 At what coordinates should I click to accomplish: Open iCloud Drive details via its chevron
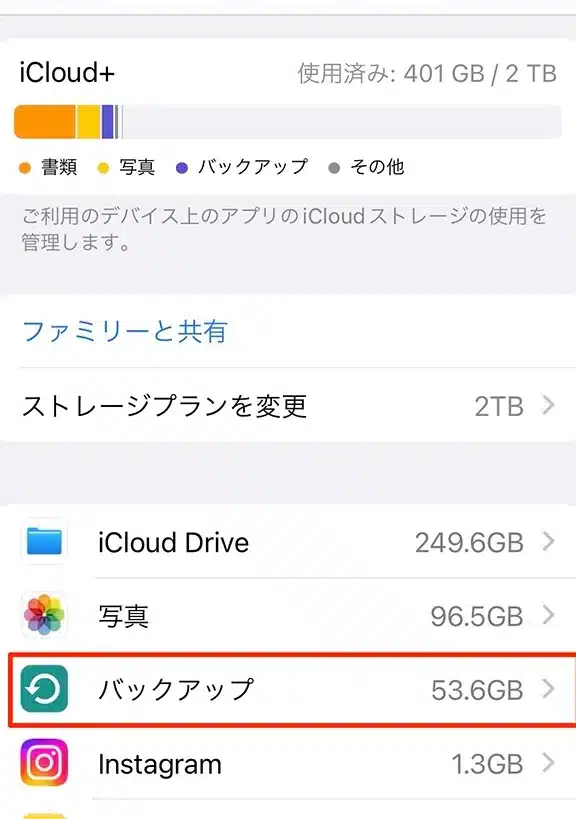coord(549,542)
